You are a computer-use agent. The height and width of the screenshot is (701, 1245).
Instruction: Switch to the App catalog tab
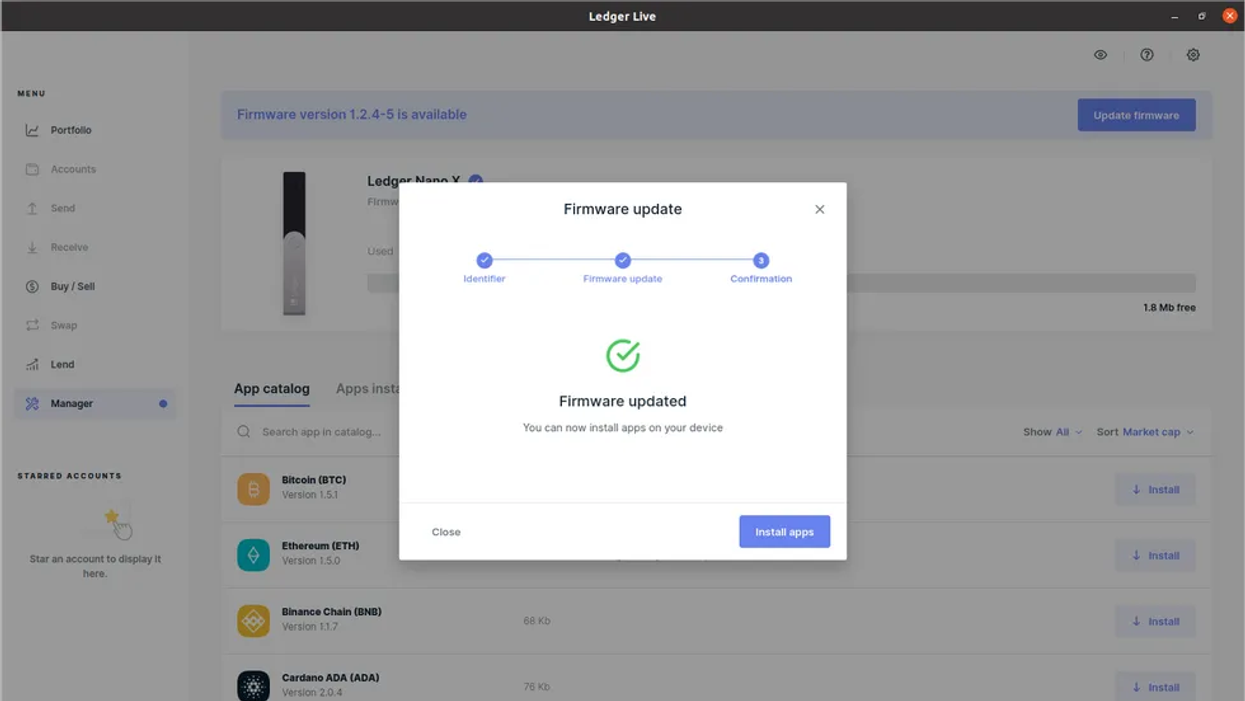[x=271, y=389]
